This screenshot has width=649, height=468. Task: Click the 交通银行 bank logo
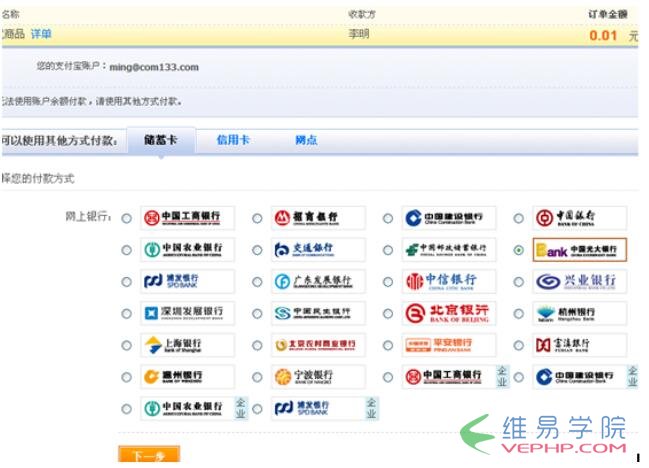[x=318, y=250]
